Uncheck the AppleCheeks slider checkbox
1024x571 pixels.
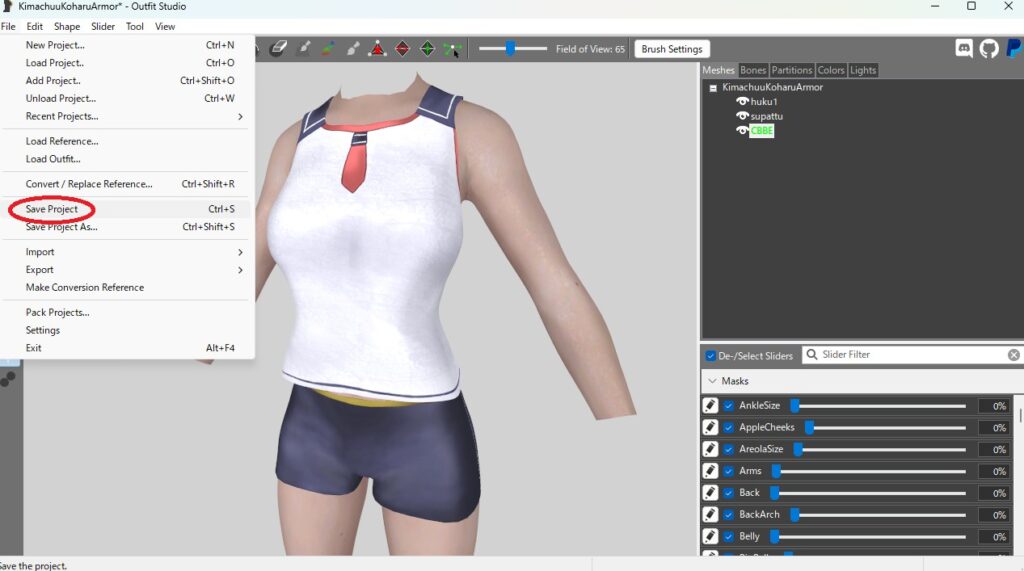729,428
